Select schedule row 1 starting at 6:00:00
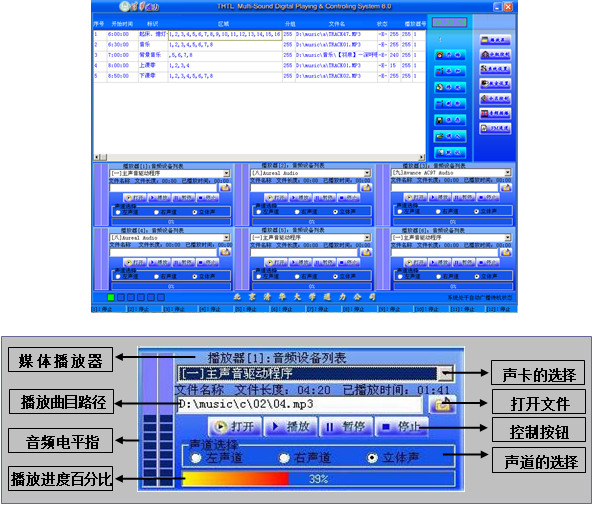 coord(200,33)
